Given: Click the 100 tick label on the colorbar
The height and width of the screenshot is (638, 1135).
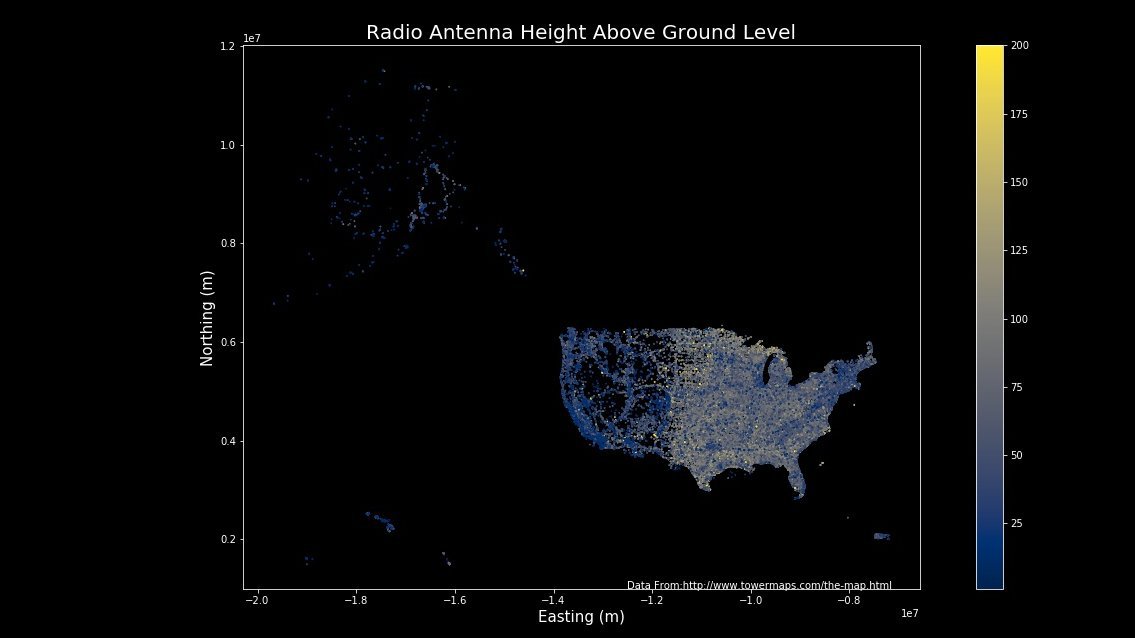Looking at the screenshot, I should 1020,319.
